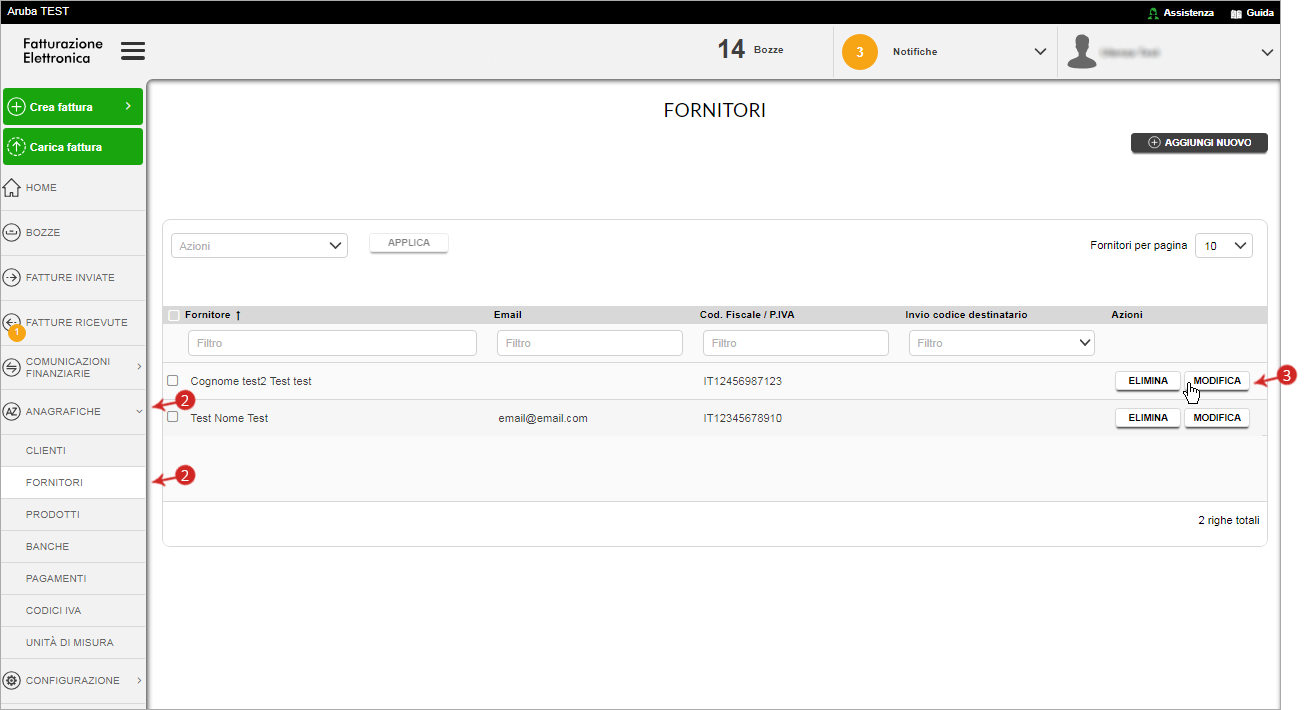Click the Cod. Fiscale / P.IVA filter field
The height and width of the screenshot is (710, 1306).
tap(796, 343)
